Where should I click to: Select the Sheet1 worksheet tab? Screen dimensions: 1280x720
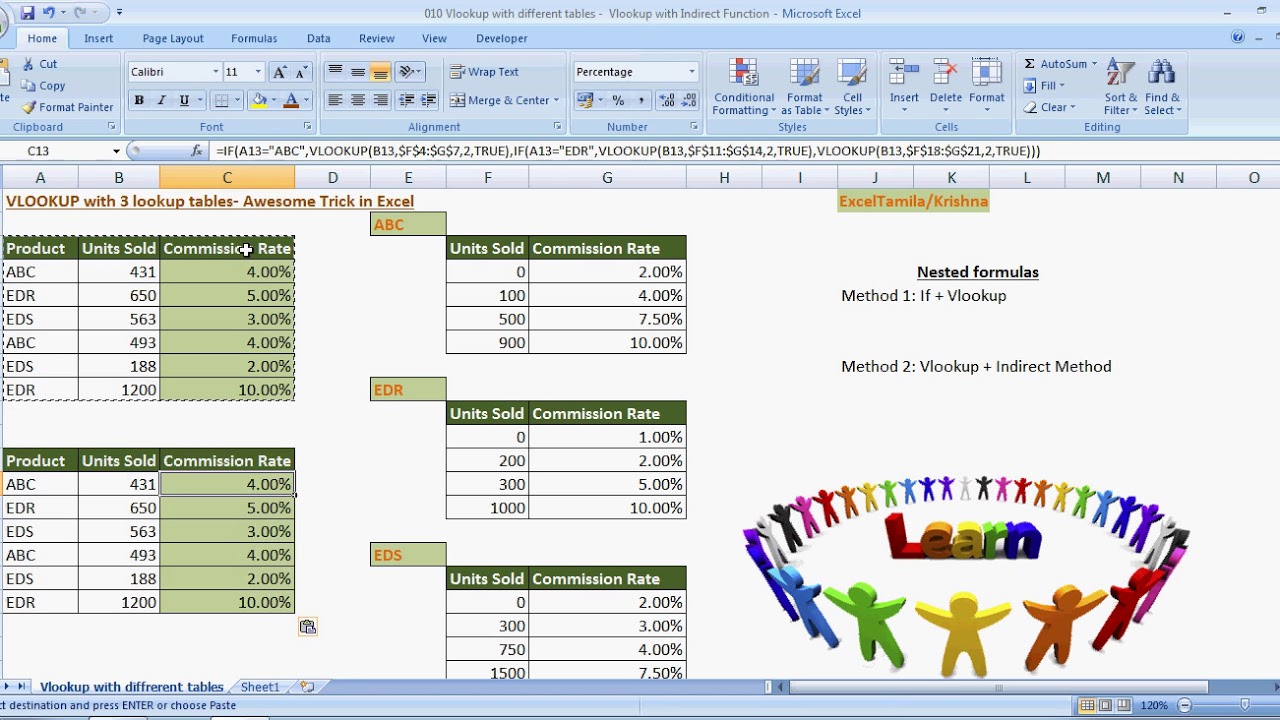point(260,687)
